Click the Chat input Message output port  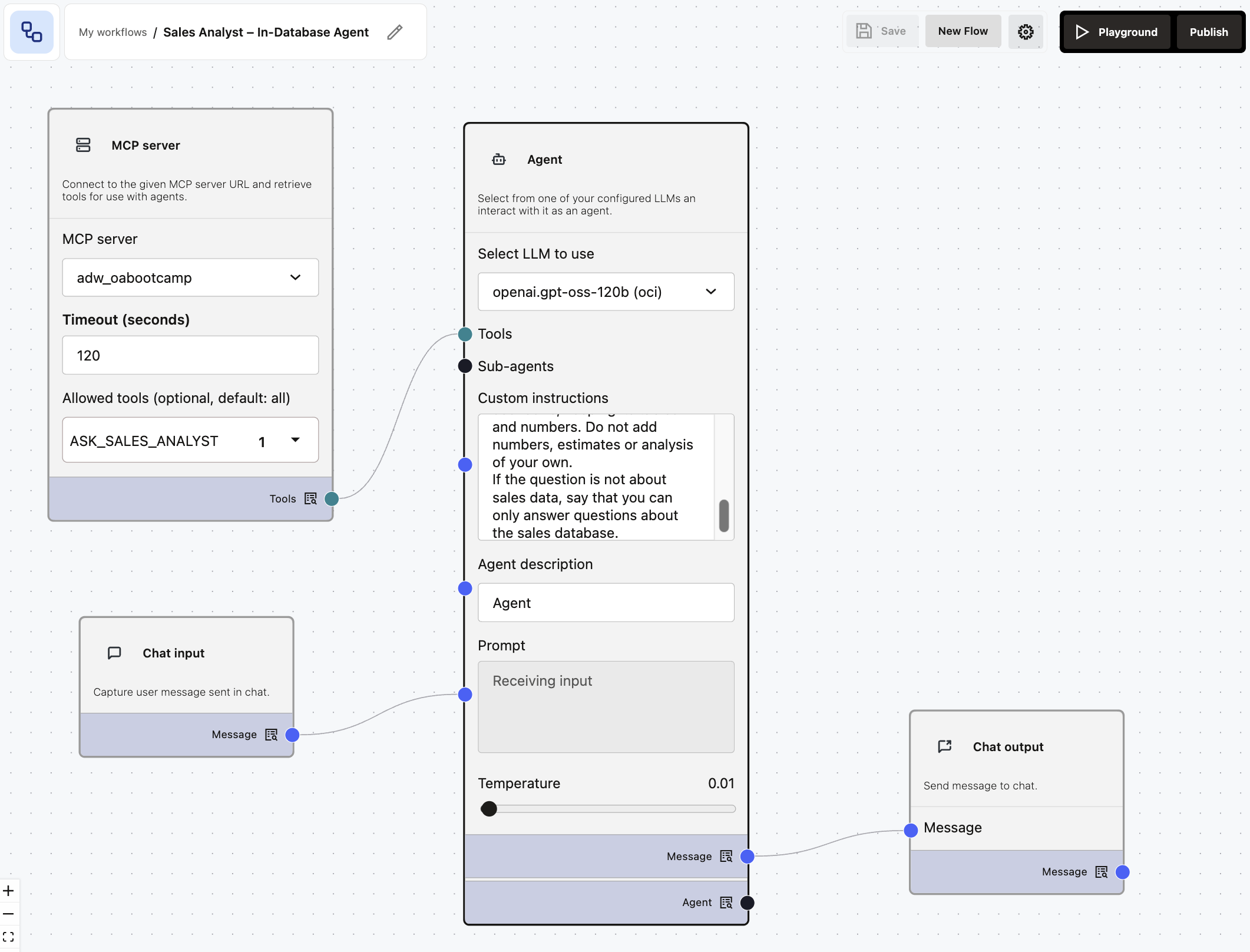[292, 735]
